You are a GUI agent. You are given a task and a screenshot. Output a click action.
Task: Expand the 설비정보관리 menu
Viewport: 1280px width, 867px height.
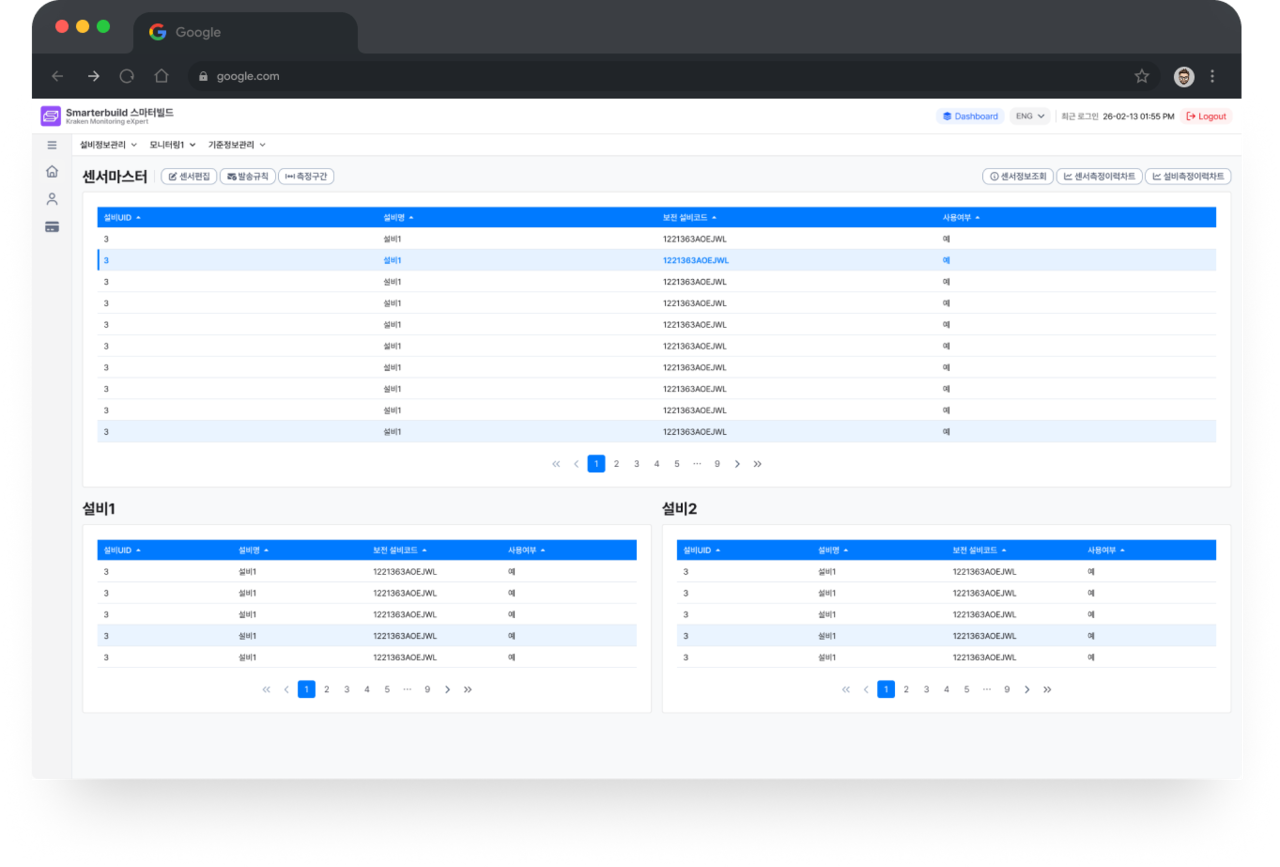(x=108, y=145)
